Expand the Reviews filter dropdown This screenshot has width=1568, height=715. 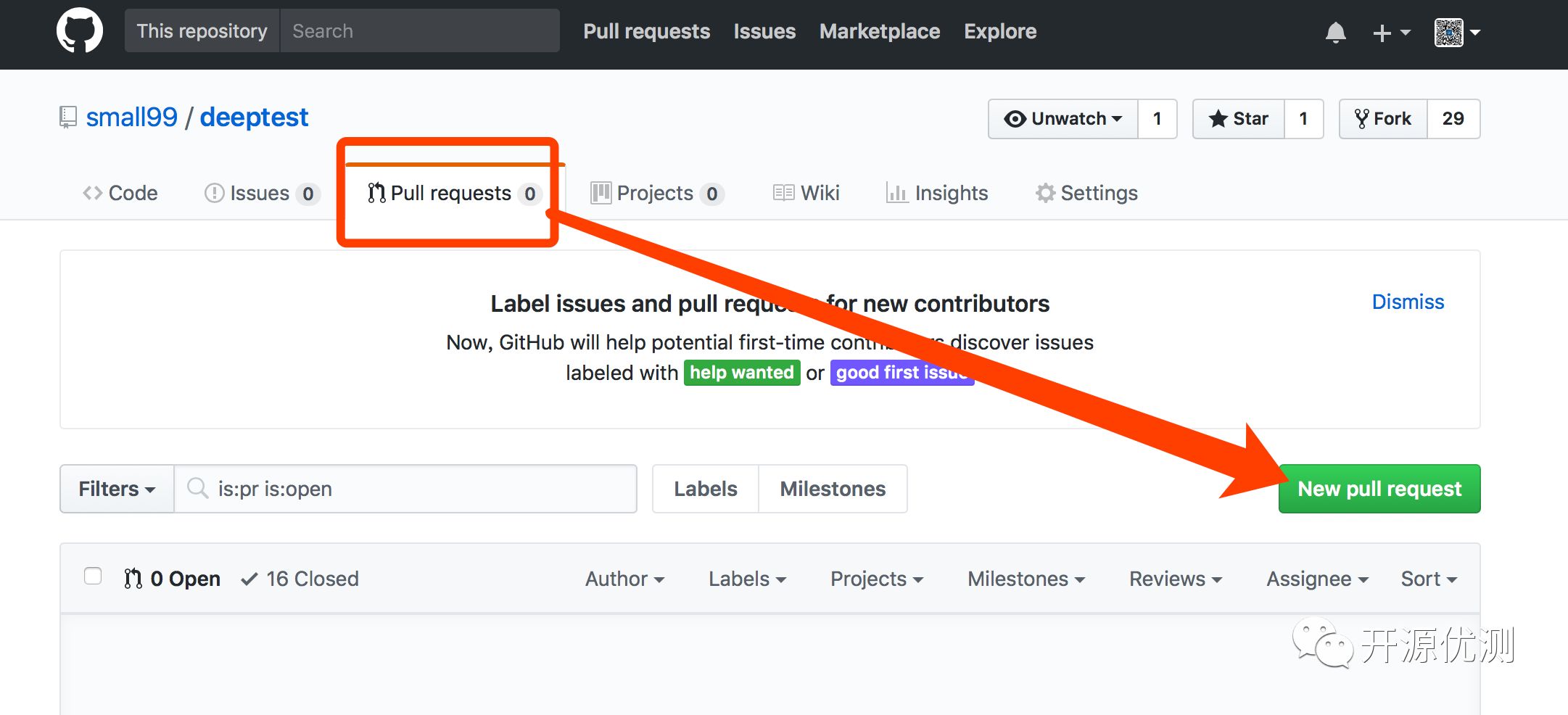pyautogui.click(x=1176, y=579)
